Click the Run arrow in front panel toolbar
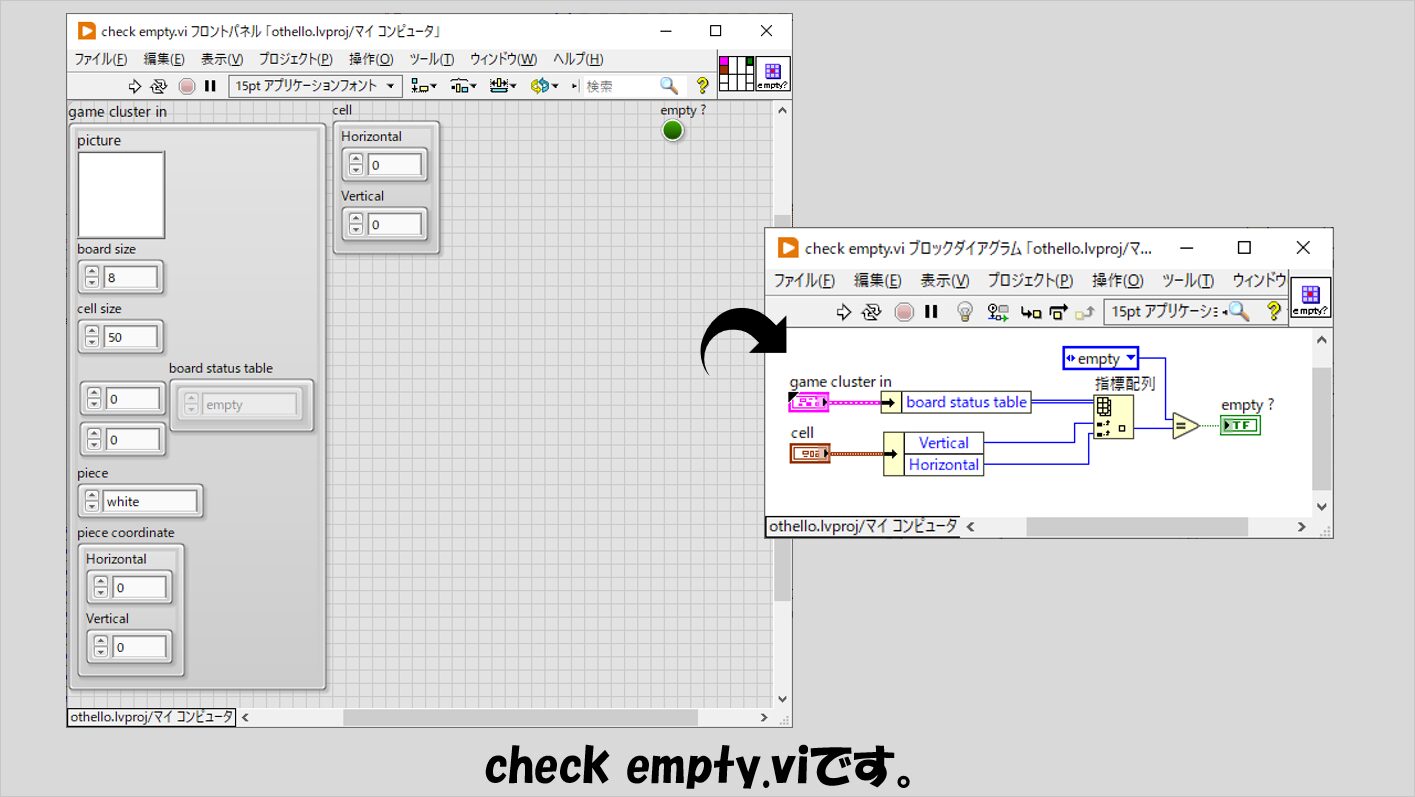This screenshot has height=797, width=1415. pos(135,86)
